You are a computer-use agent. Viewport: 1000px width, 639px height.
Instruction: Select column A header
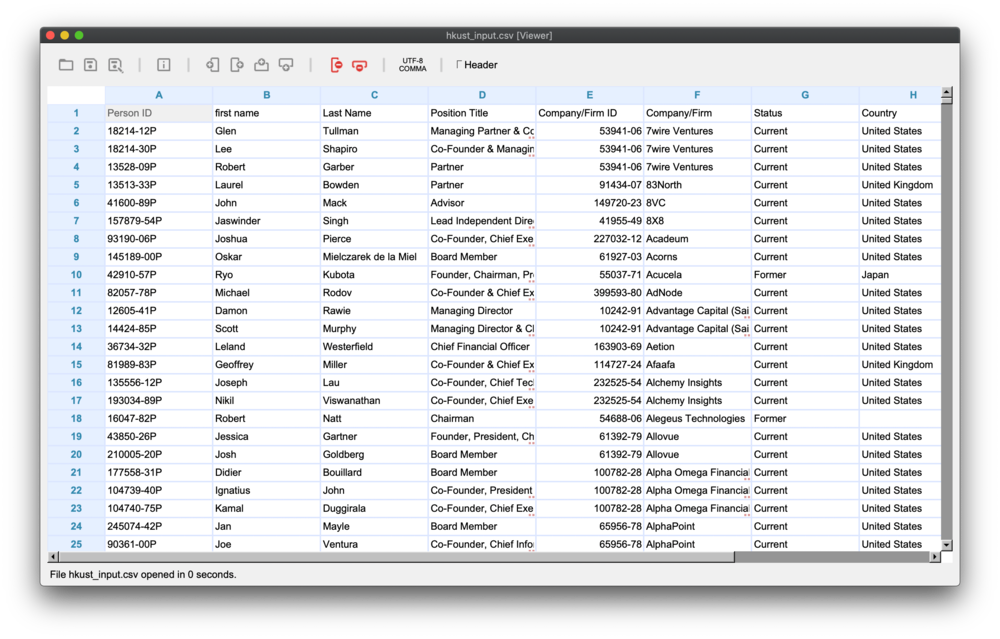click(x=159, y=95)
